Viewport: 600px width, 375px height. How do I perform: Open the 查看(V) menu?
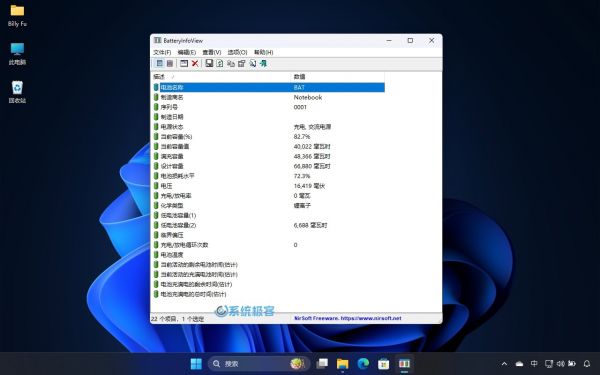coord(212,52)
